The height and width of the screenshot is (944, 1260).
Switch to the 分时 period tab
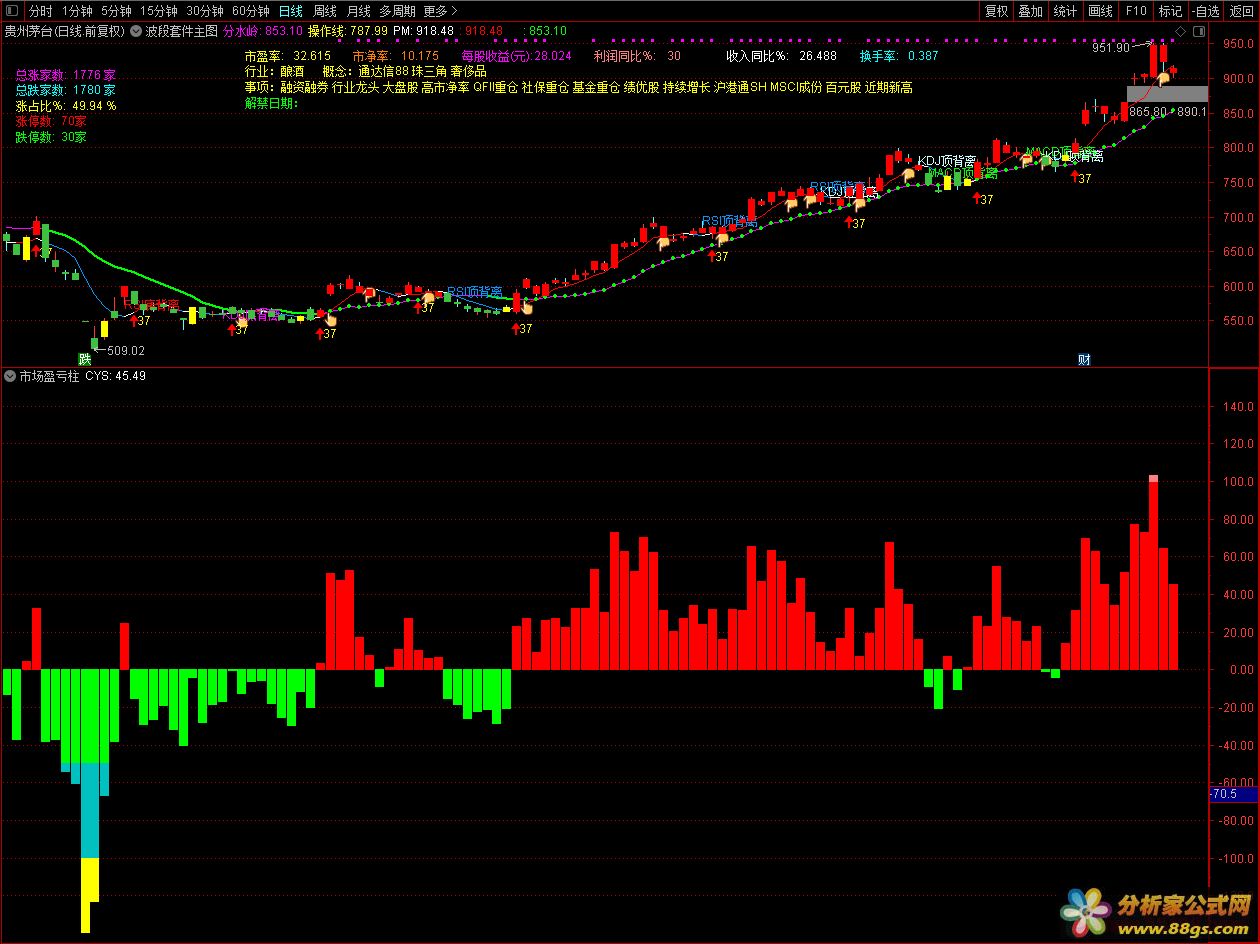pos(40,11)
